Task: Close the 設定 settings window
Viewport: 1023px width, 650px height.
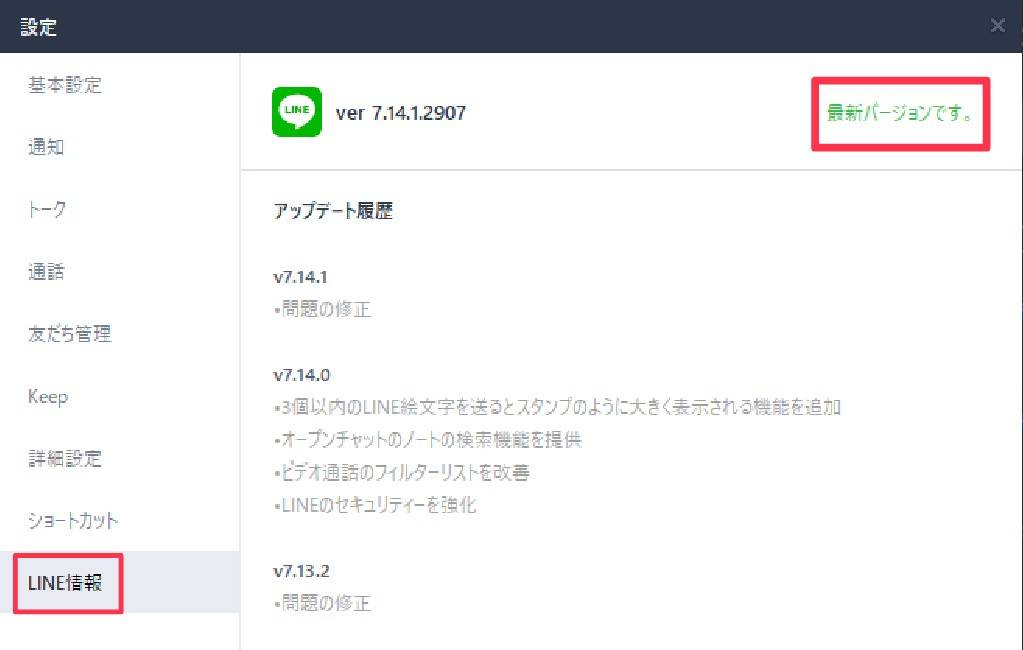Action: point(998,25)
